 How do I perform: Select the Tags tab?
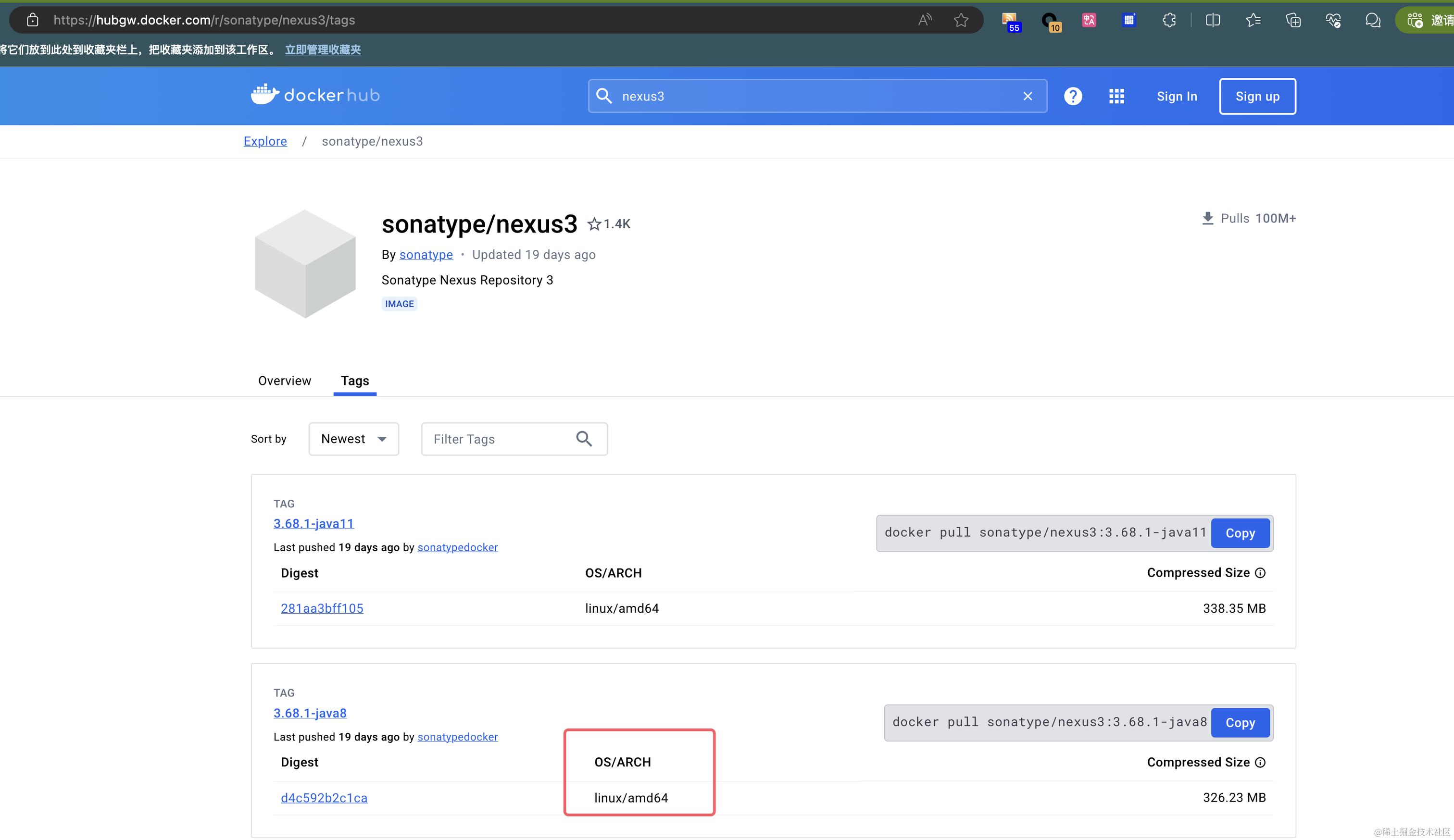[354, 381]
